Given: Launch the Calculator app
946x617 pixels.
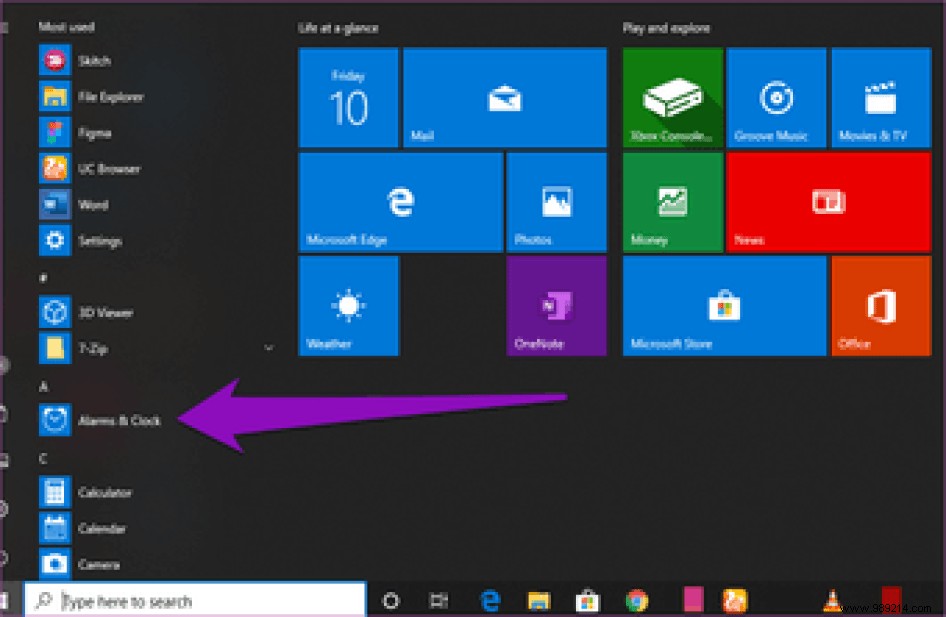Looking at the screenshot, I should point(105,492).
